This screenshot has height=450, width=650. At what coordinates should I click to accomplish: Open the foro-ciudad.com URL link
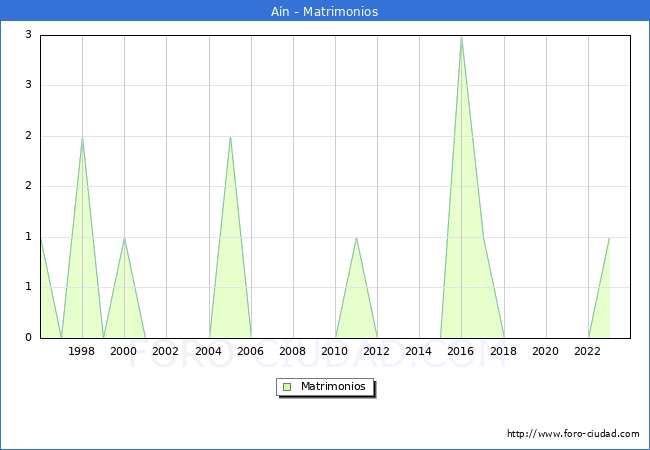pos(573,434)
